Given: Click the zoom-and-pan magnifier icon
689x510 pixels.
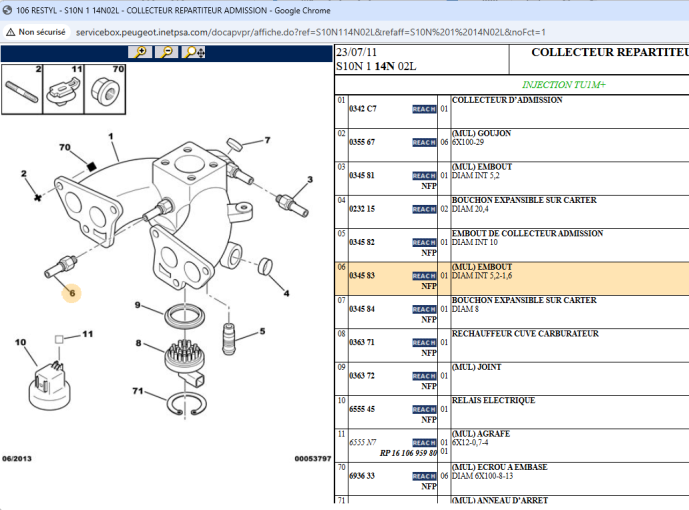Looking at the screenshot, I should coord(191,52).
